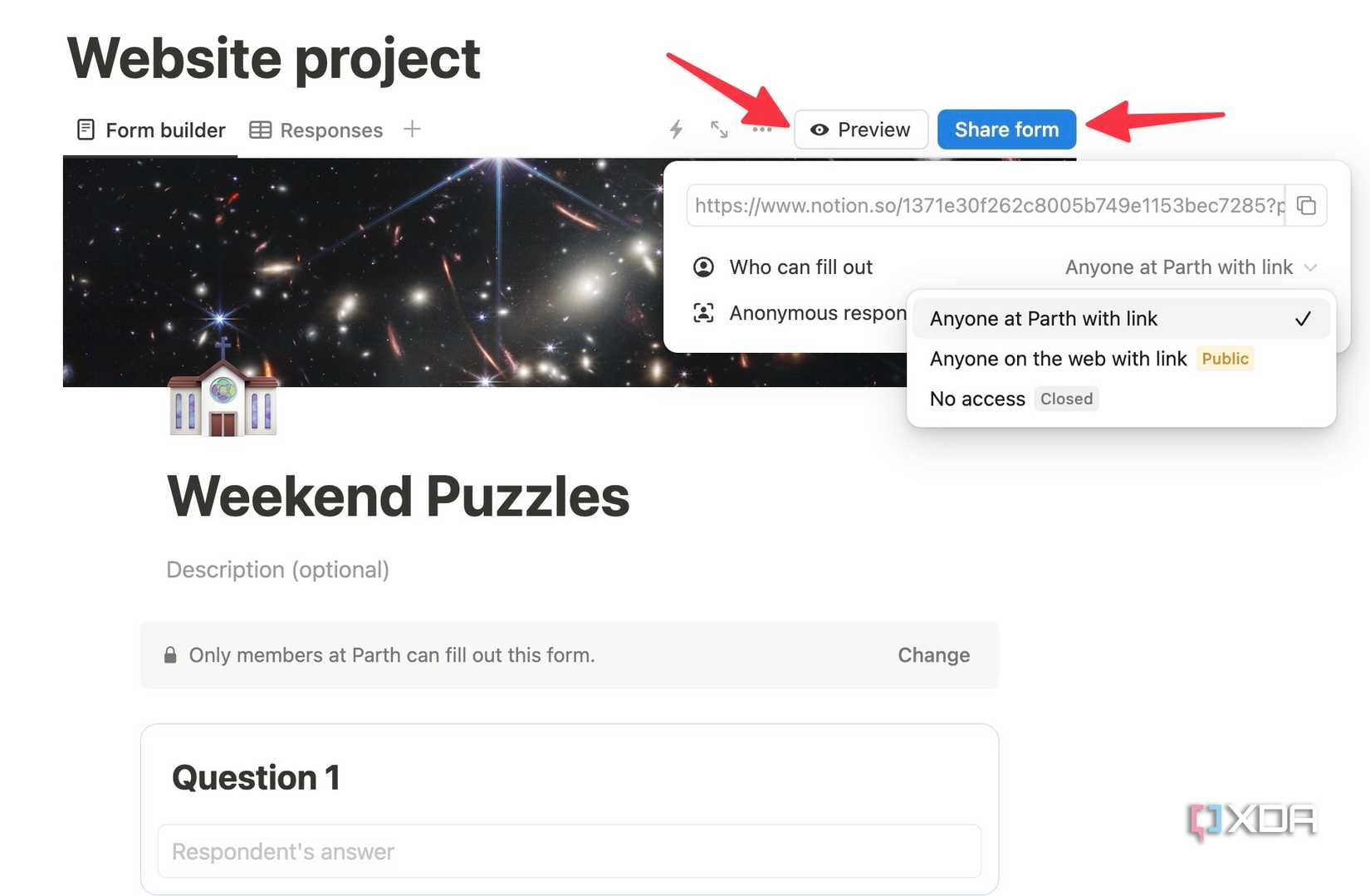The width and height of the screenshot is (1370, 896).
Task: Click the Who can fill out person icon
Action: tap(703, 267)
